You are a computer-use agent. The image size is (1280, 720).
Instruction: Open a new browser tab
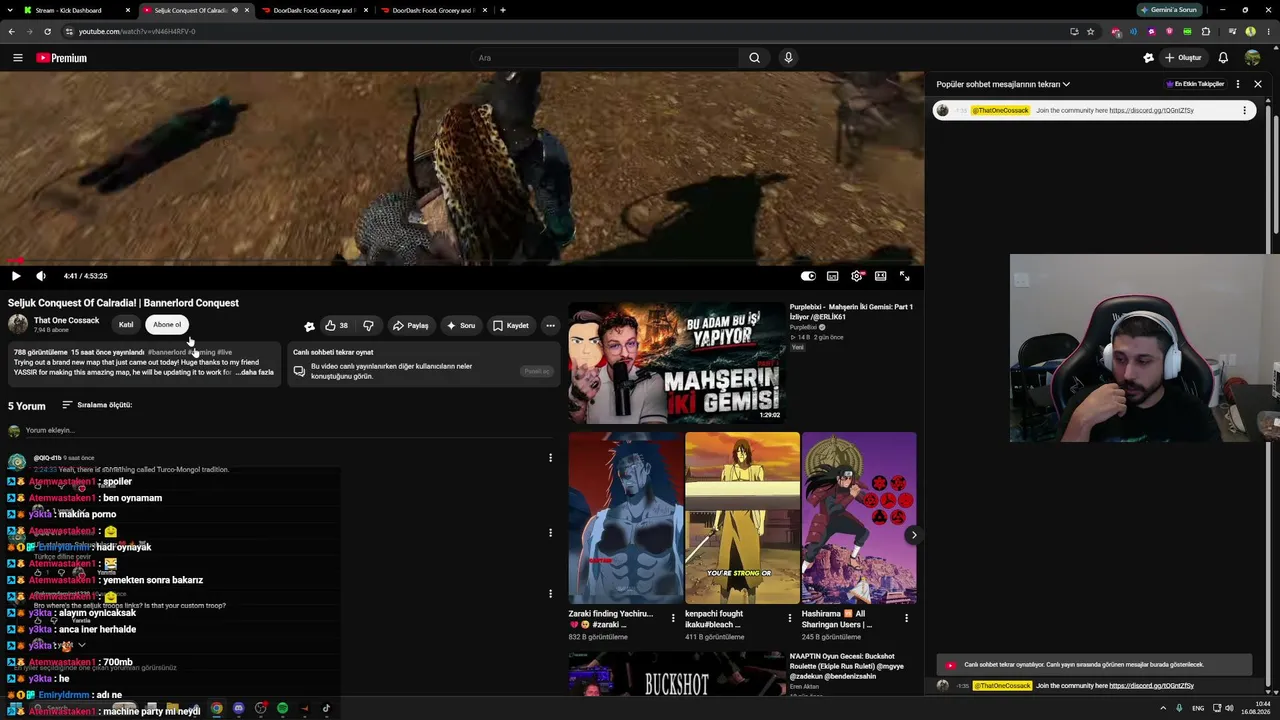503,10
